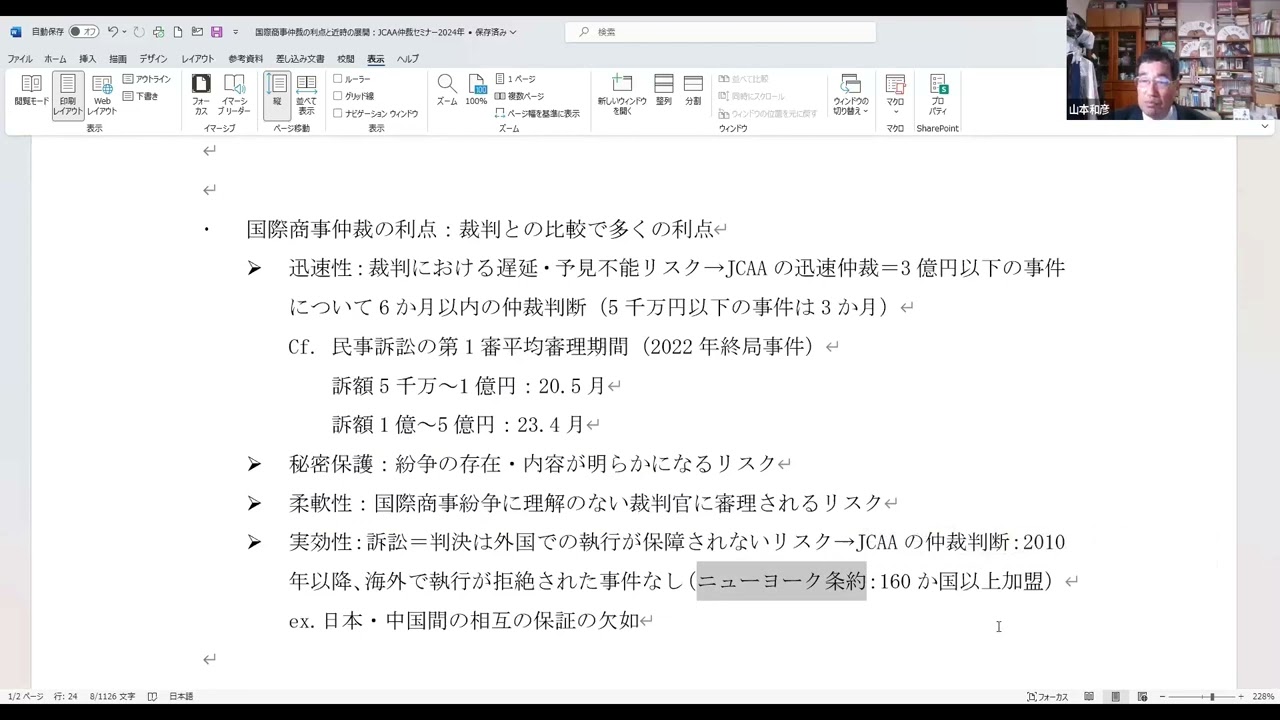The height and width of the screenshot is (720, 1280).
Task: Open the マクロ dropdown
Action: [x=895, y=95]
